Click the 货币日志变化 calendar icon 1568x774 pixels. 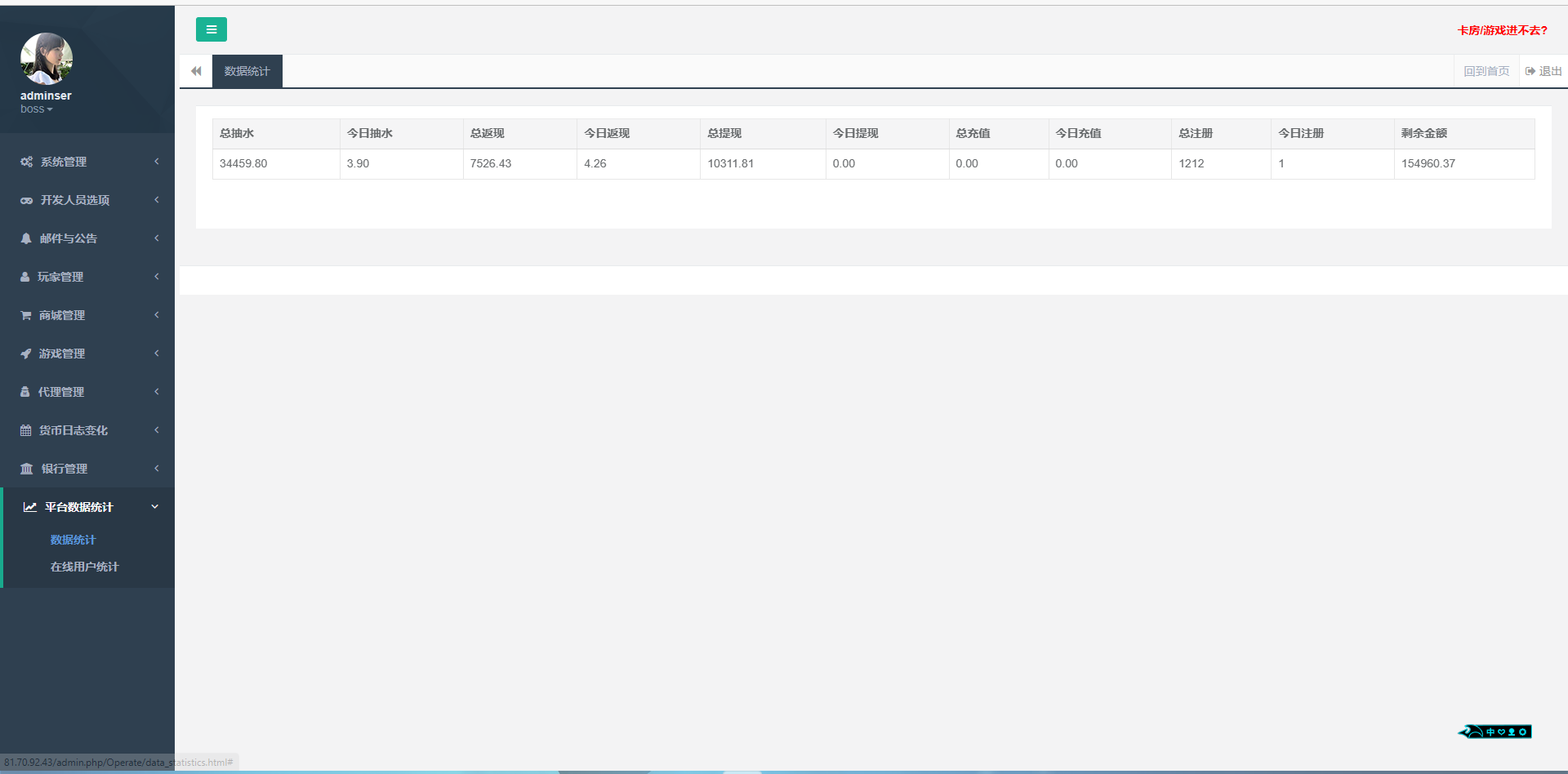(26, 430)
